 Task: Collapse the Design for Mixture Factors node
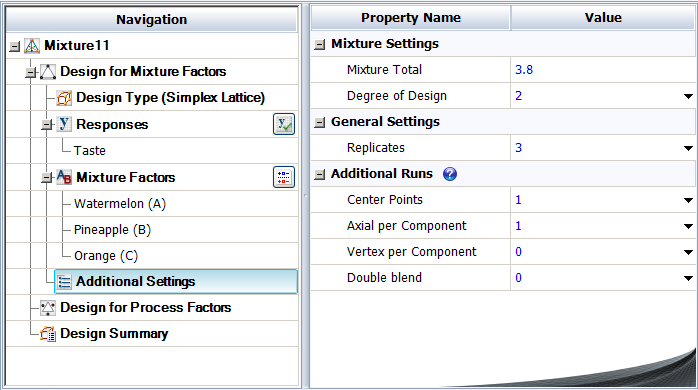31,72
